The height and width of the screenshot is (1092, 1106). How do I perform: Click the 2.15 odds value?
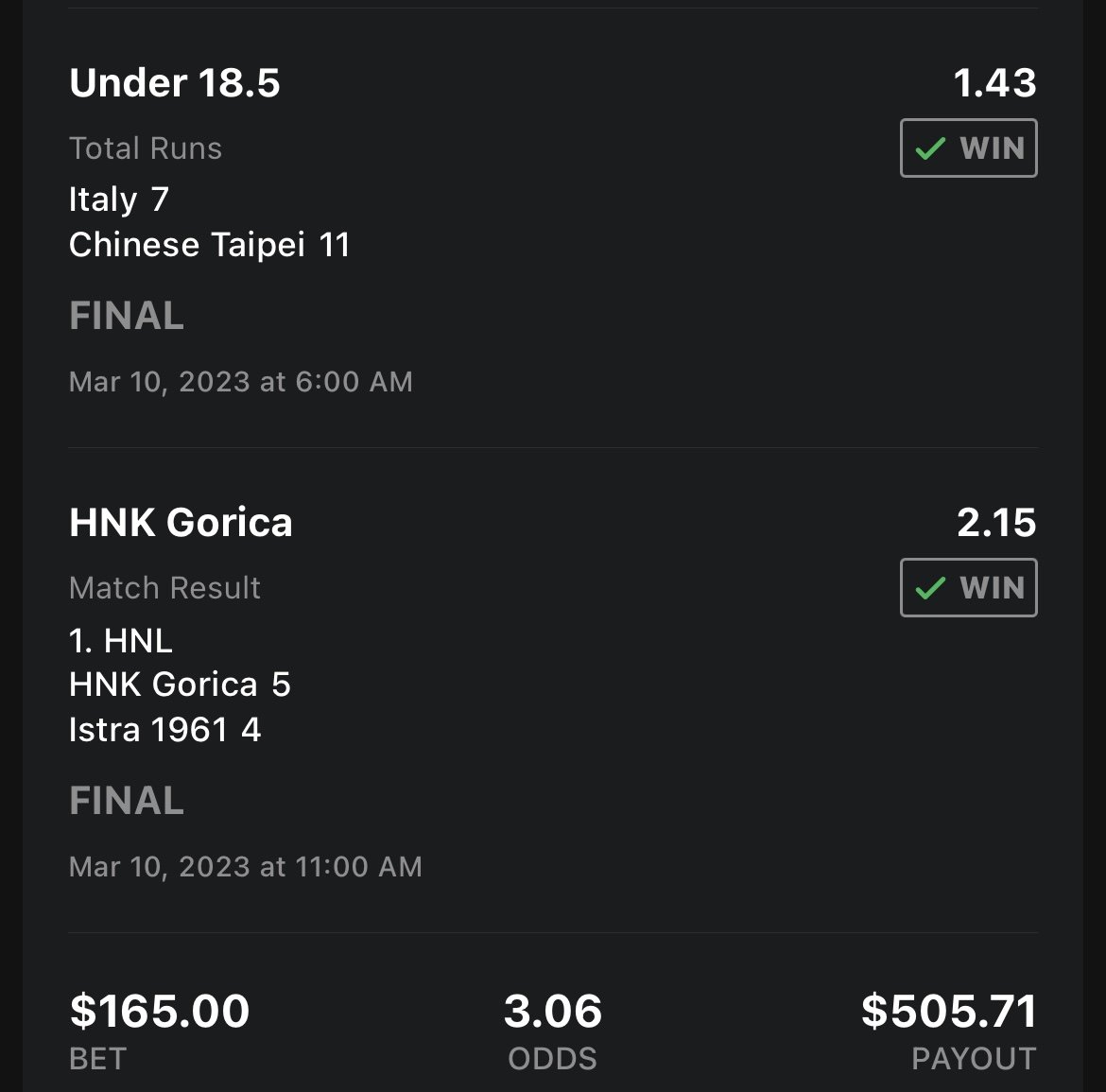coord(996,523)
